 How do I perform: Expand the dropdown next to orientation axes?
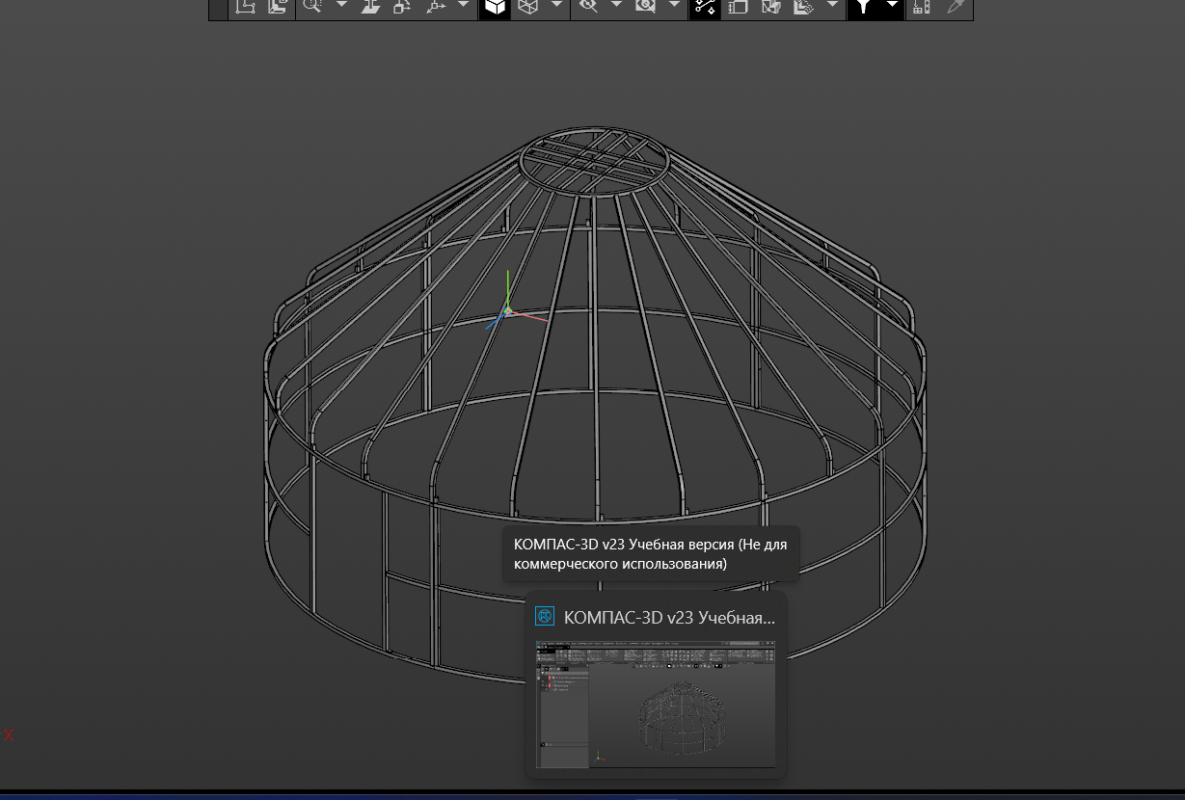pos(463,6)
